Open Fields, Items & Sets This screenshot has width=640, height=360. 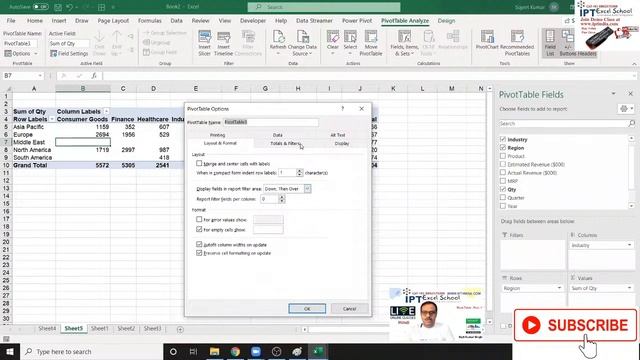point(404,42)
